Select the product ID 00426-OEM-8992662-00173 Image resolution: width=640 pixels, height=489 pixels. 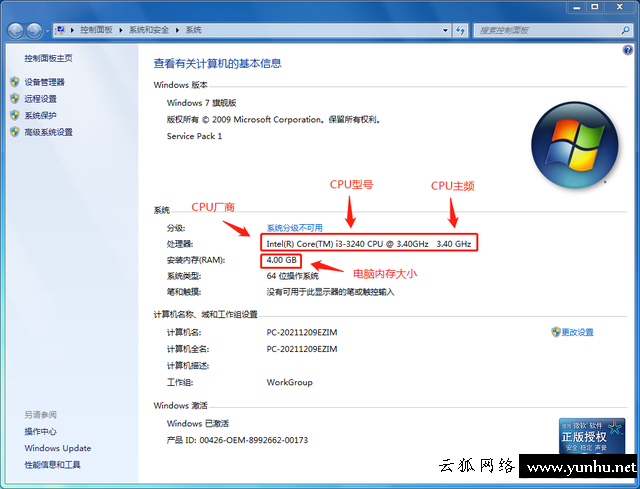coord(253,440)
